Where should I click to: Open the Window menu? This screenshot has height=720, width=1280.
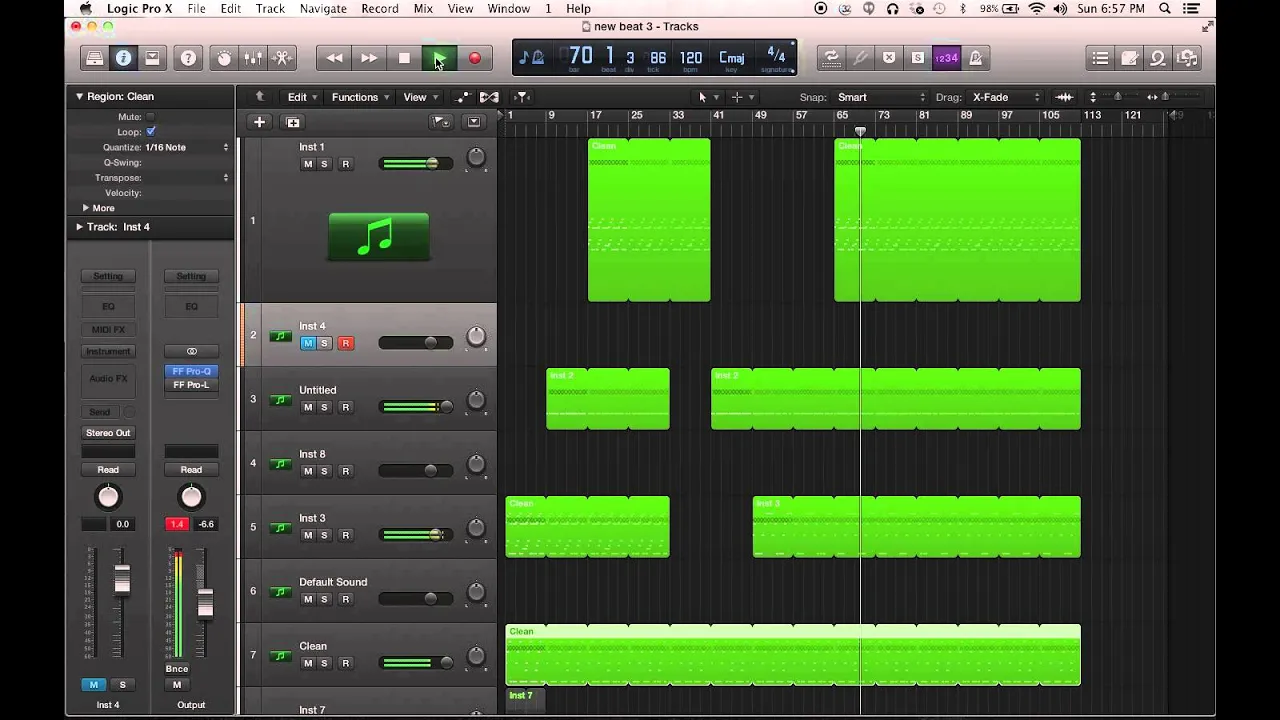tap(509, 9)
